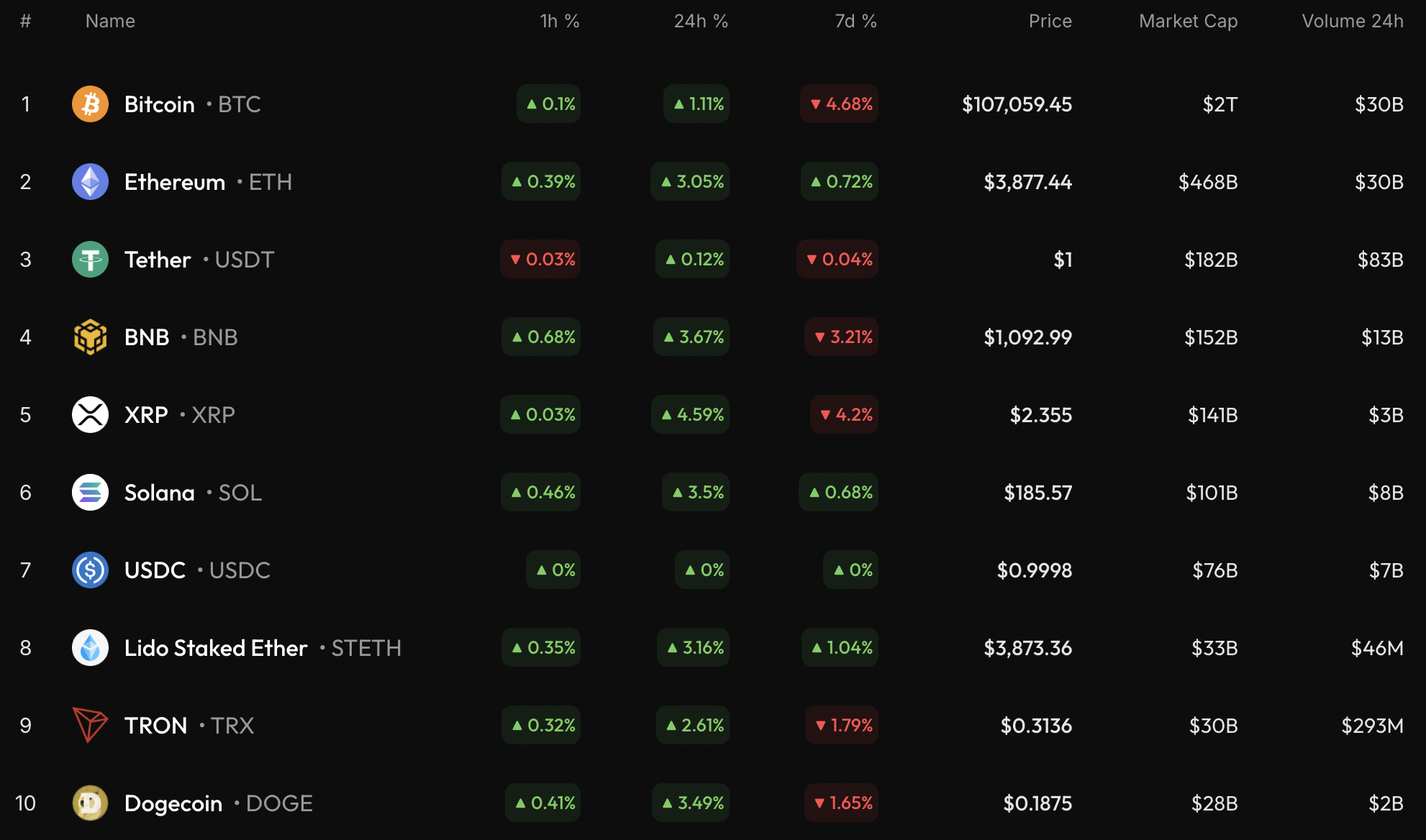Click the Ethereum diamond logo icon
1426x840 pixels.
tap(90, 182)
